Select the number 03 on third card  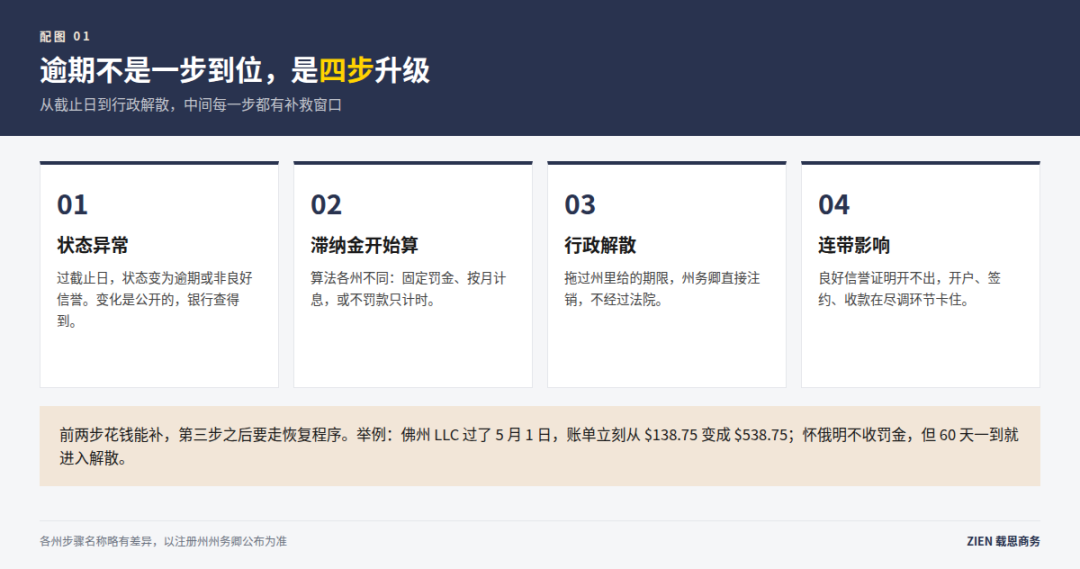pyautogui.click(x=580, y=205)
